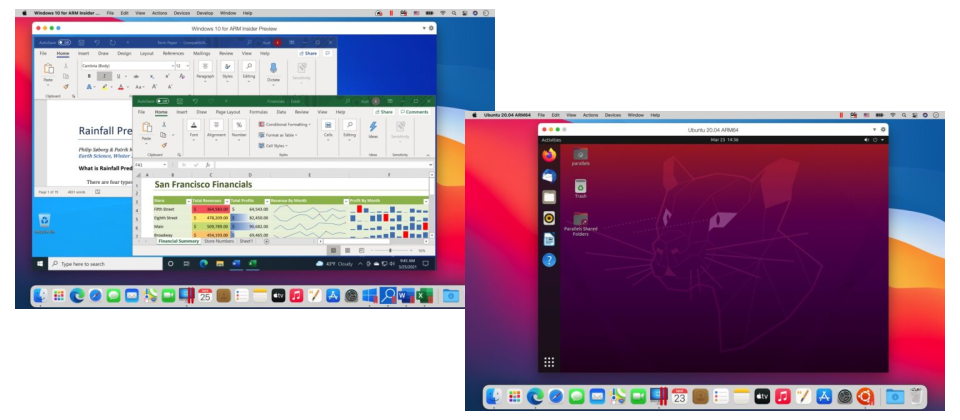Switch to Store Numbers sheet tab
960x420 pixels.
tap(219, 241)
